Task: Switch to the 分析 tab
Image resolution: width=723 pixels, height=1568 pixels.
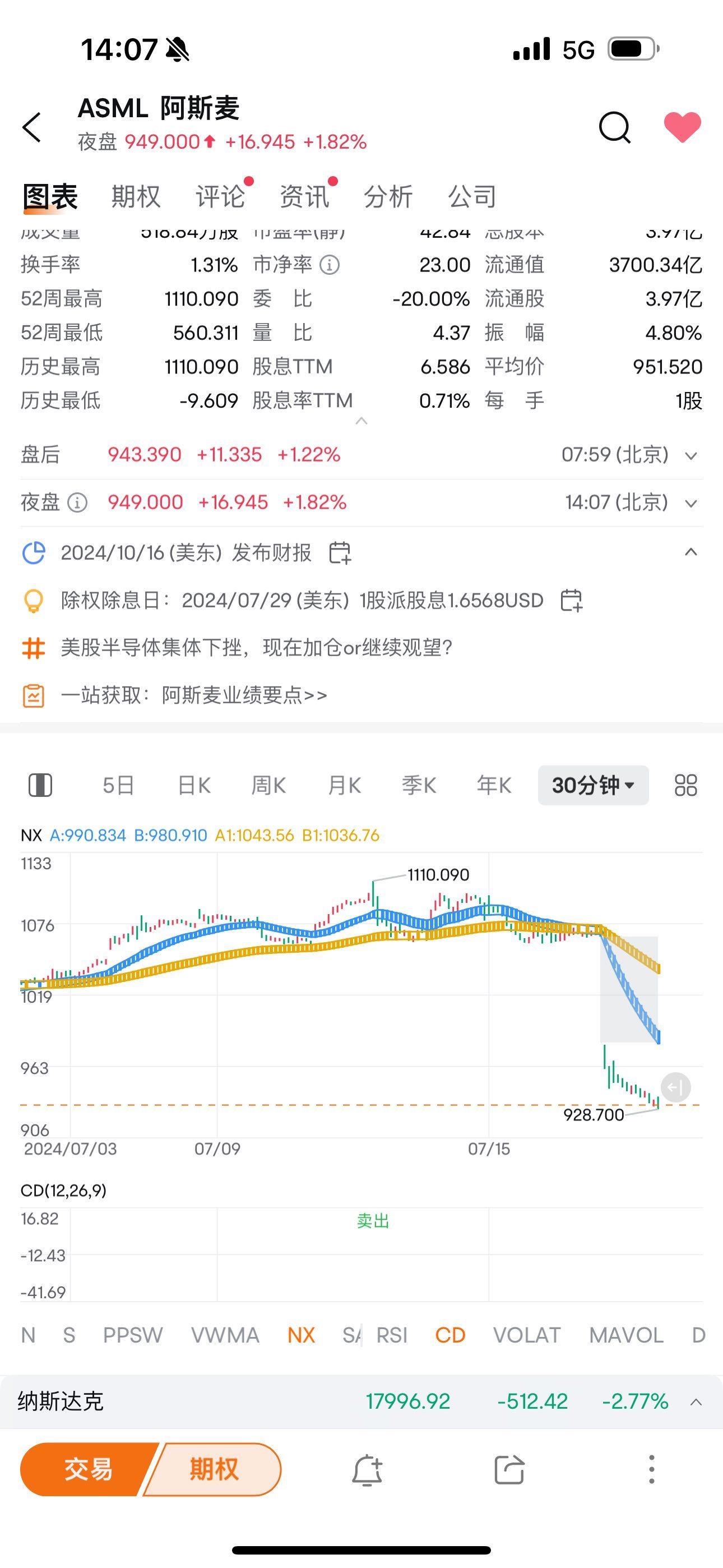Action: click(388, 197)
